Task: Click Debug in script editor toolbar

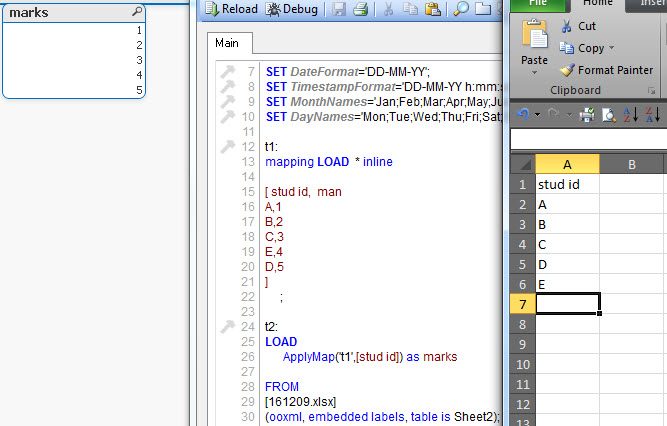Action: (292, 9)
